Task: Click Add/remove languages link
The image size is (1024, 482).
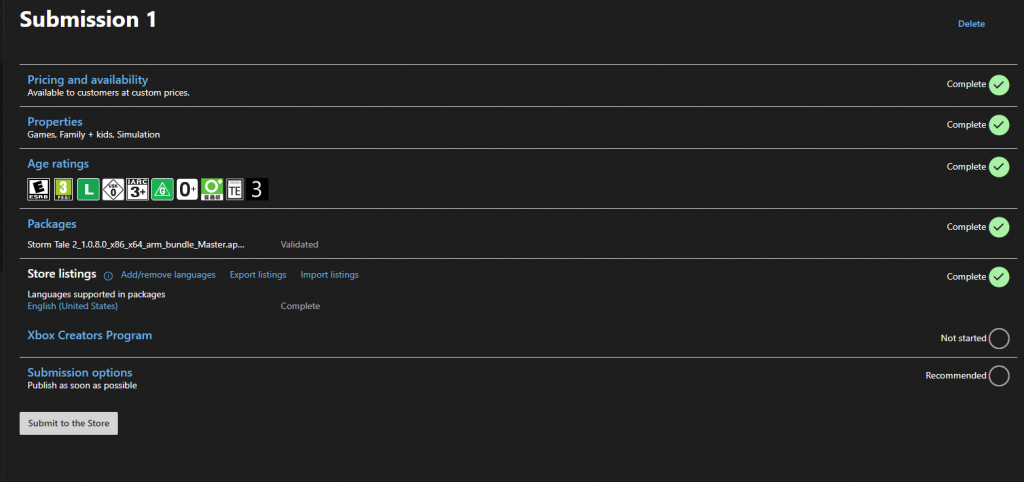Action: pyautogui.click(x=168, y=275)
